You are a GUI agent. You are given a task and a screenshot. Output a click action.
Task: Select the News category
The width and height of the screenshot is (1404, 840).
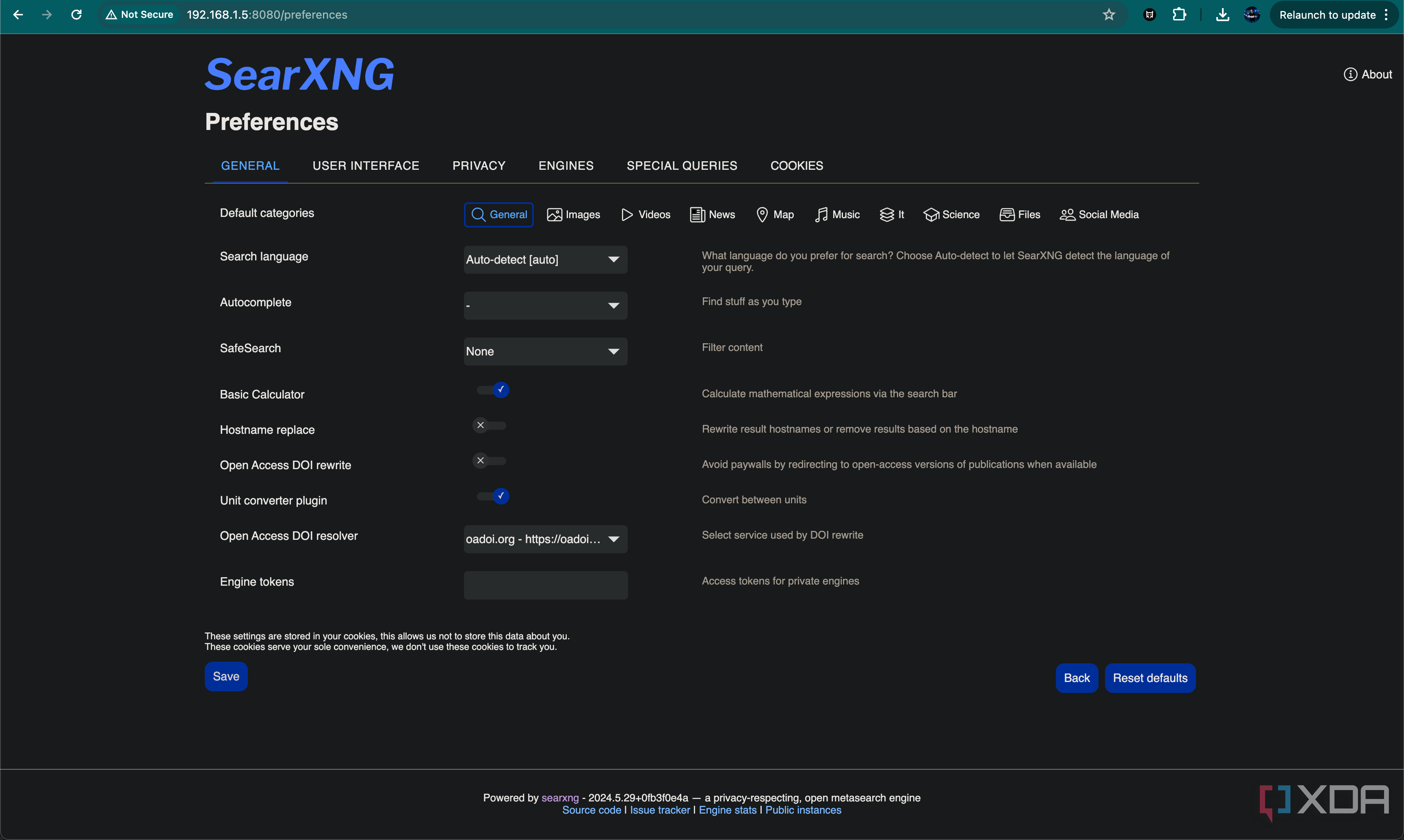(712, 214)
